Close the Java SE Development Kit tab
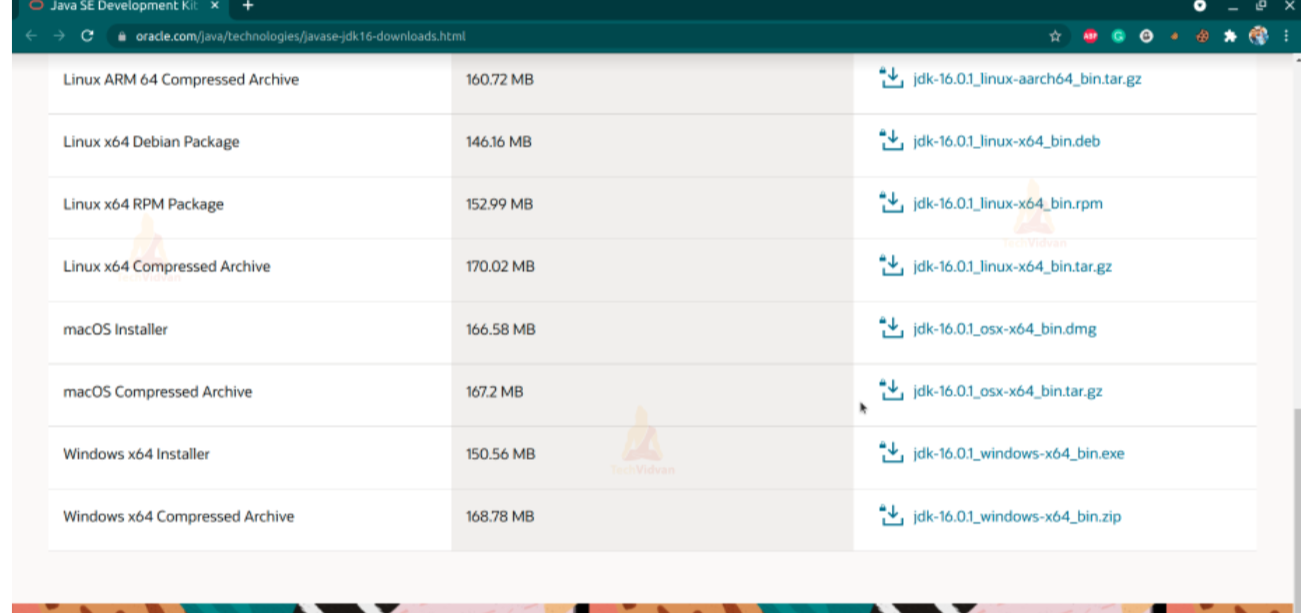Image resolution: width=1301 pixels, height=613 pixels. [214, 6]
